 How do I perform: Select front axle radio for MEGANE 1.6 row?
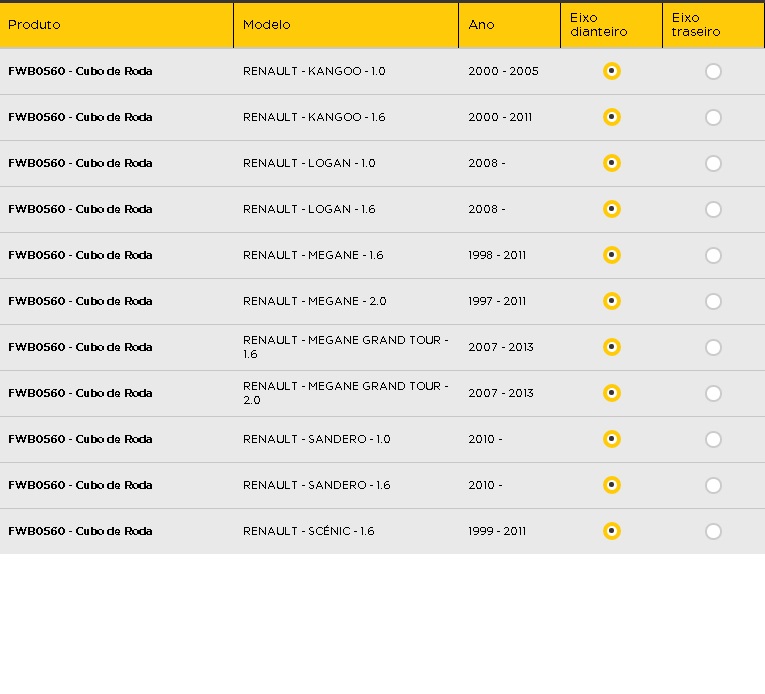[x=611, y=255]
